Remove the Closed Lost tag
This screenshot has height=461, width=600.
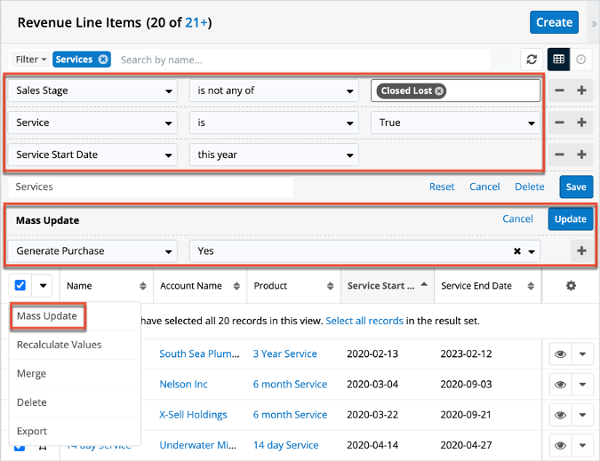[x=439, y=91]
